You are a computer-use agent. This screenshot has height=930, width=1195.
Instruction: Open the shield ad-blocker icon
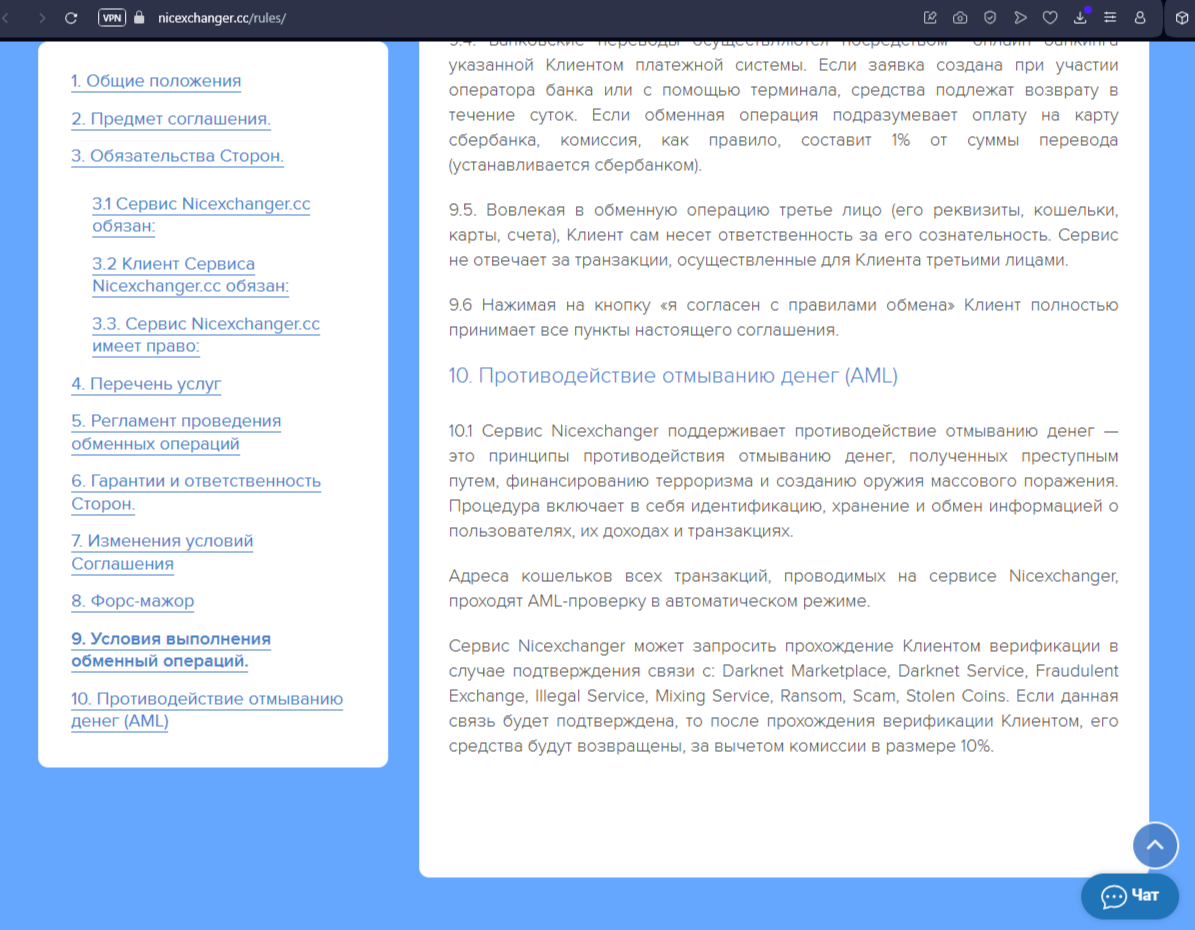point(990,18)
